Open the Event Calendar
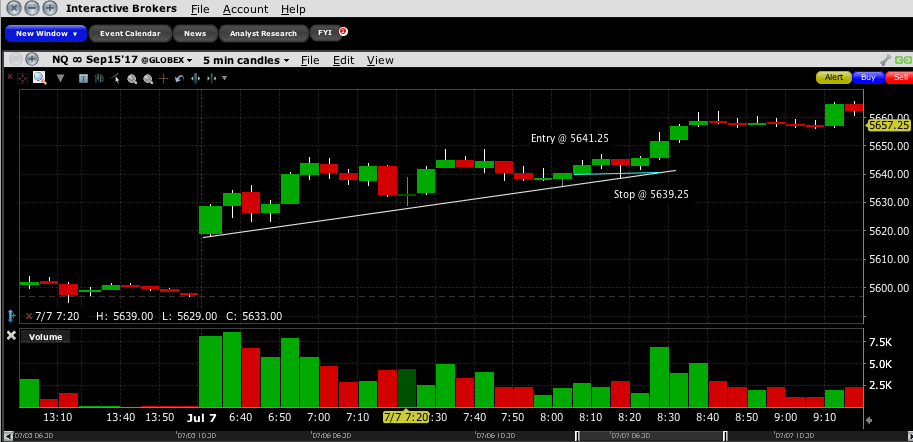This screenshot has width=913, height=442. click(x=130, y=33)
